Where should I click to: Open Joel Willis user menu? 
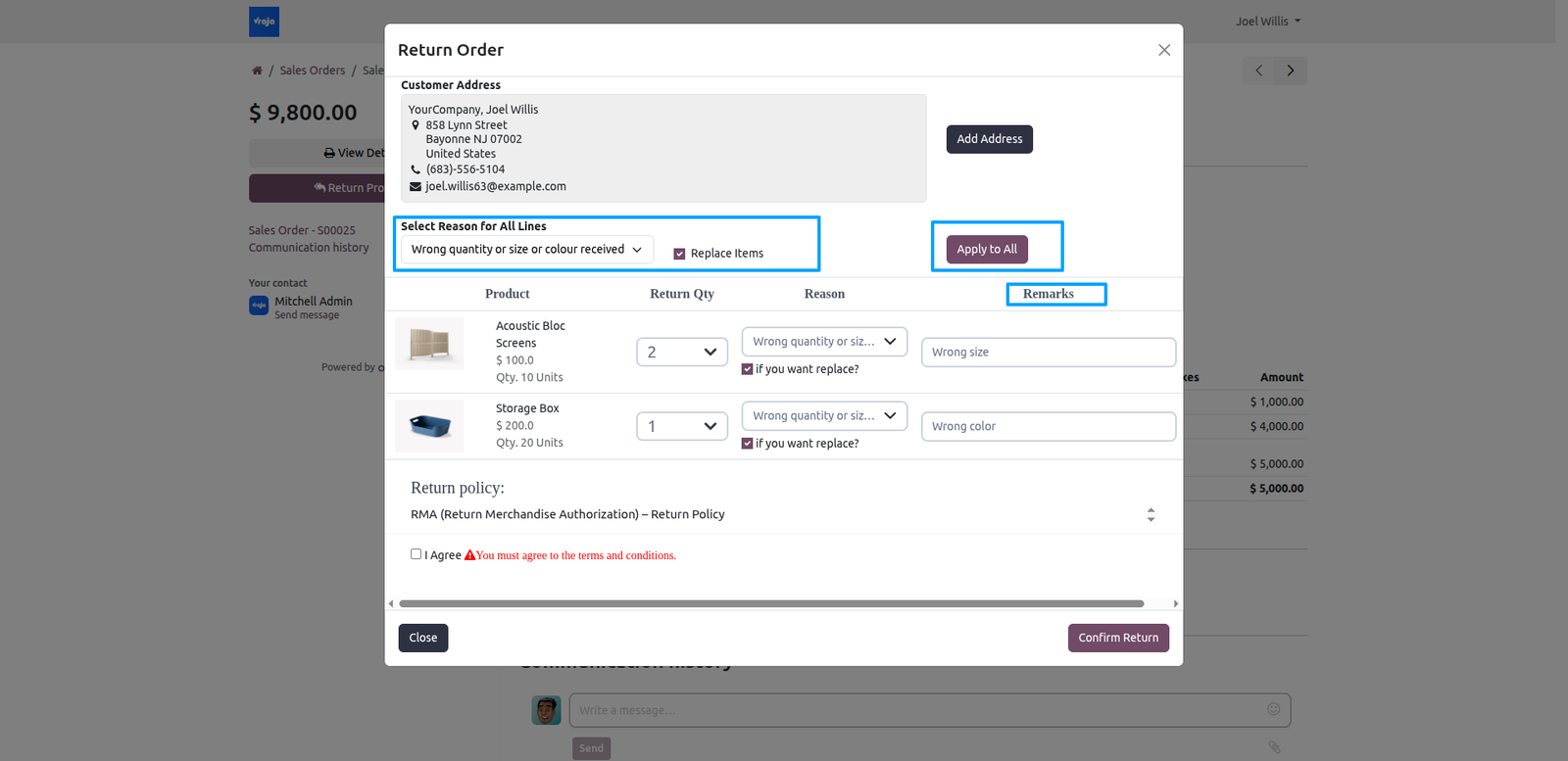(x=1267, y=22)
